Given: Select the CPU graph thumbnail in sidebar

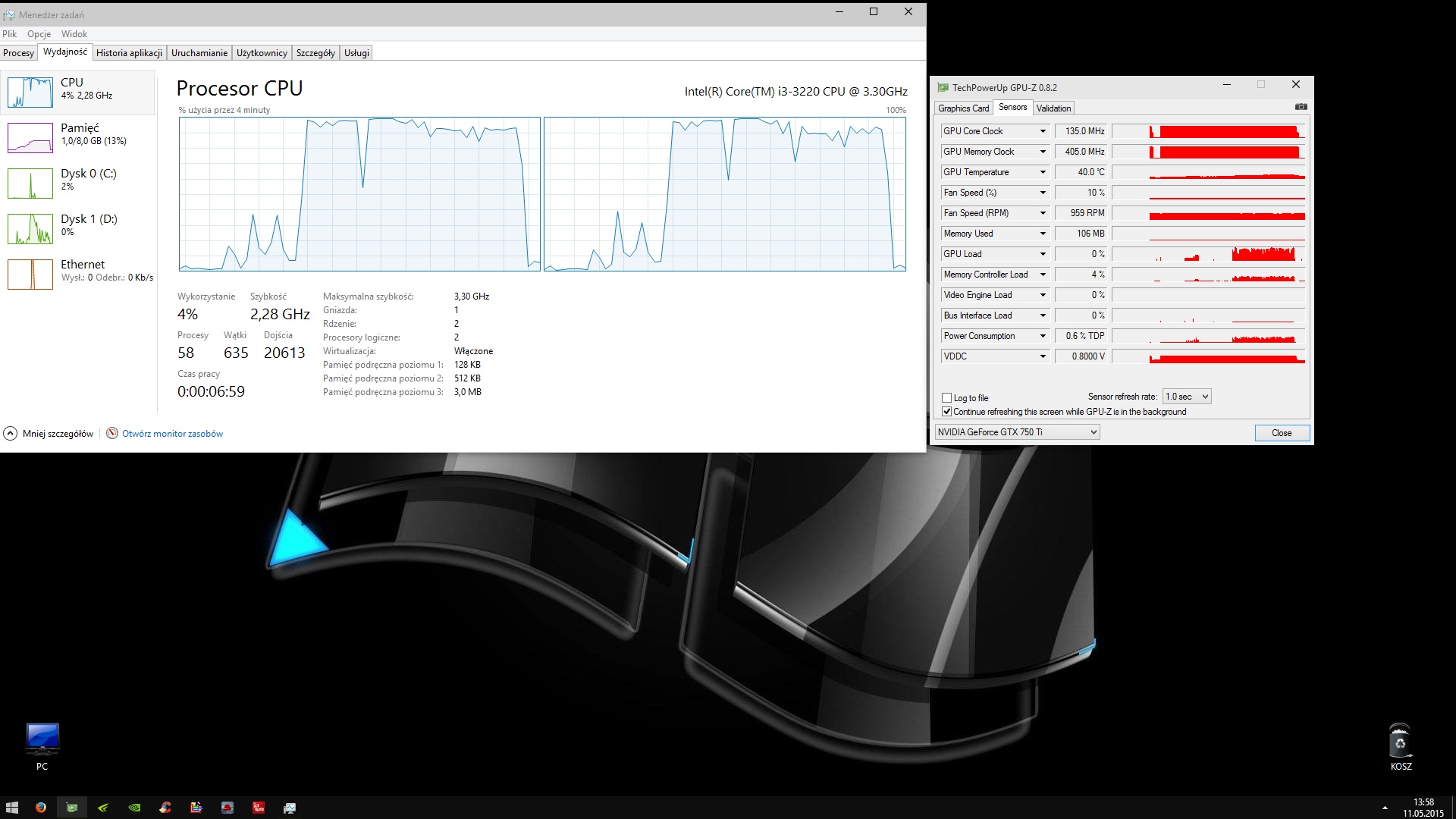Looking at the screenshot, I should coord(30,93).
